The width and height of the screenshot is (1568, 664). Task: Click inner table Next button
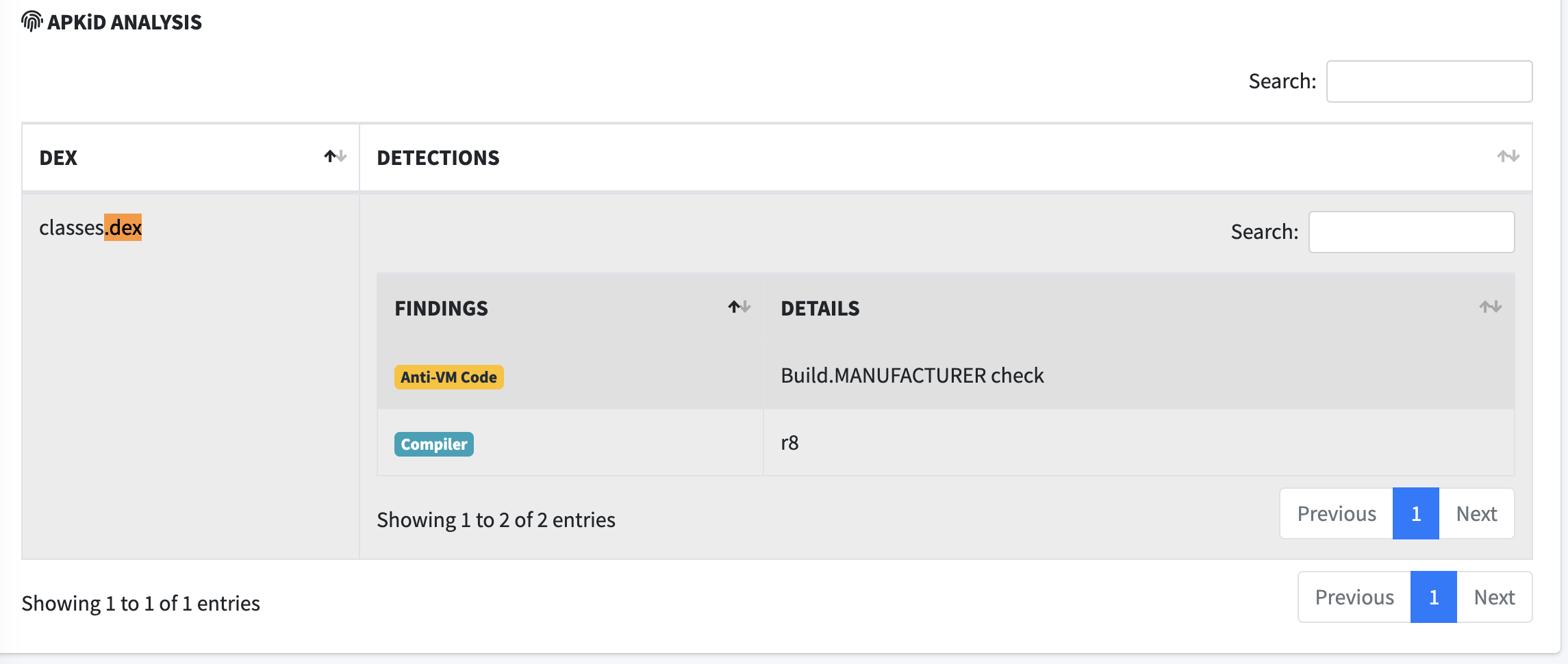point(1476,513)
